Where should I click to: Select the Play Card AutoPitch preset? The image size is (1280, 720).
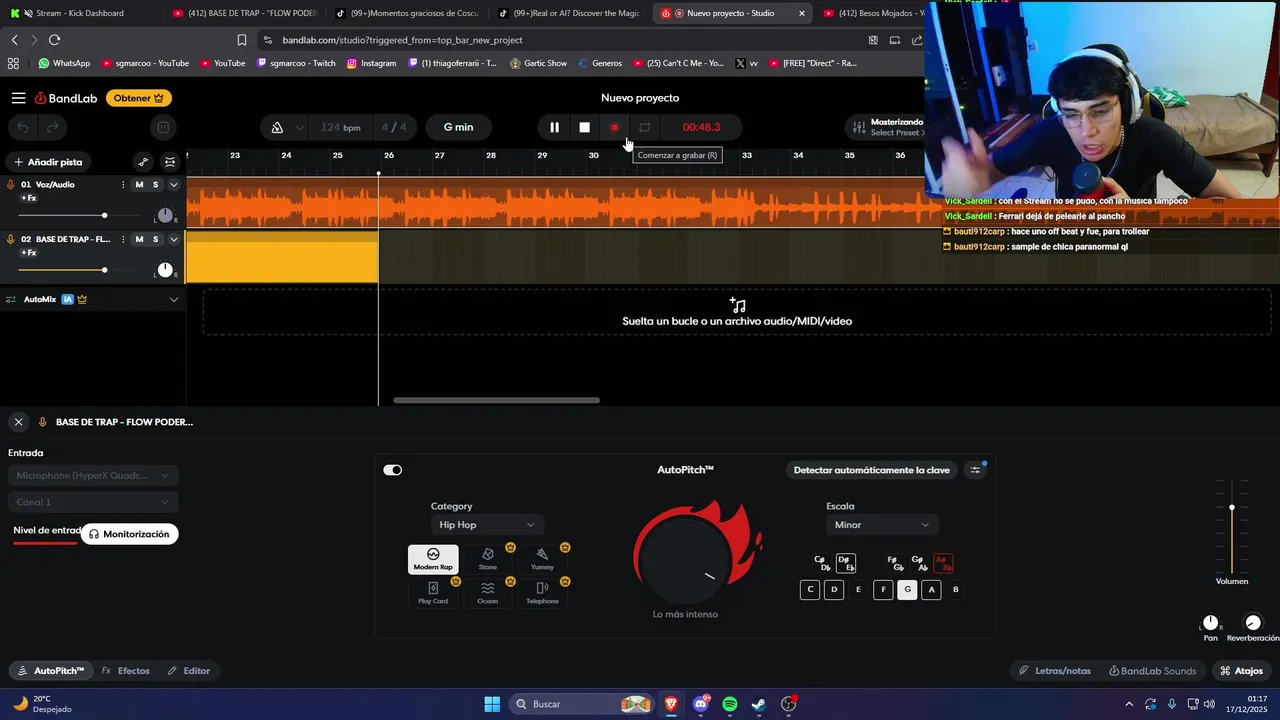[x=433, y=593]
